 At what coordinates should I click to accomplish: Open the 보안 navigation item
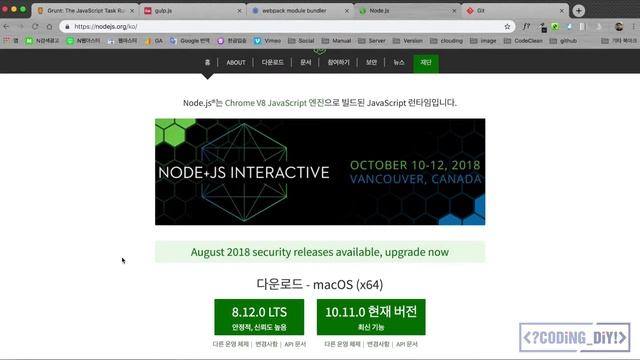pos(371,62)
